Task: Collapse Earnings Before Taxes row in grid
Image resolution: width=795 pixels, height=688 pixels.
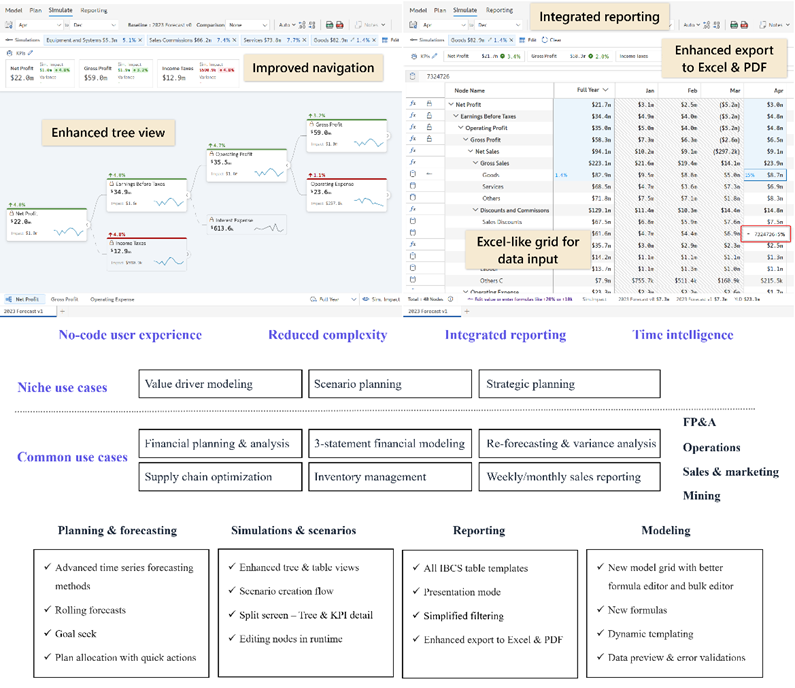Action: (456, 116)
